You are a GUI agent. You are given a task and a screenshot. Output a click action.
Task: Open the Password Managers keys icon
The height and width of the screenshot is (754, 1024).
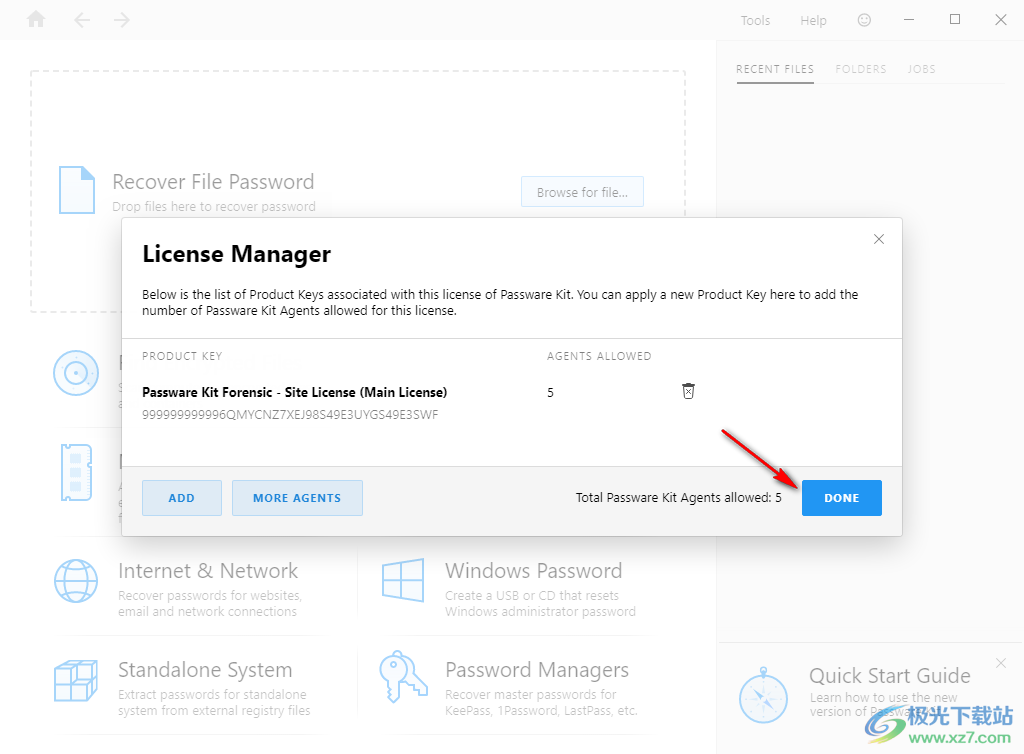coord(403,676)
